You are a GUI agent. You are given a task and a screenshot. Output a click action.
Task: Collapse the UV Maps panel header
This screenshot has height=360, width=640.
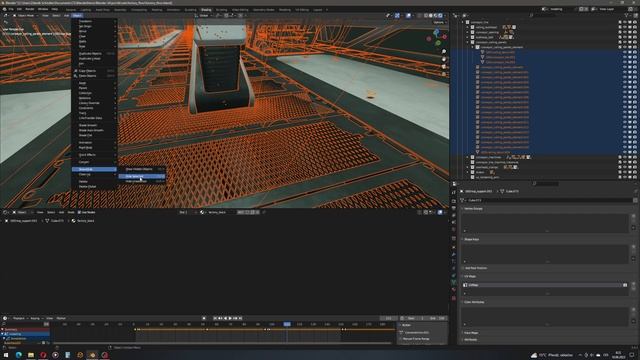tap(470, 276)
